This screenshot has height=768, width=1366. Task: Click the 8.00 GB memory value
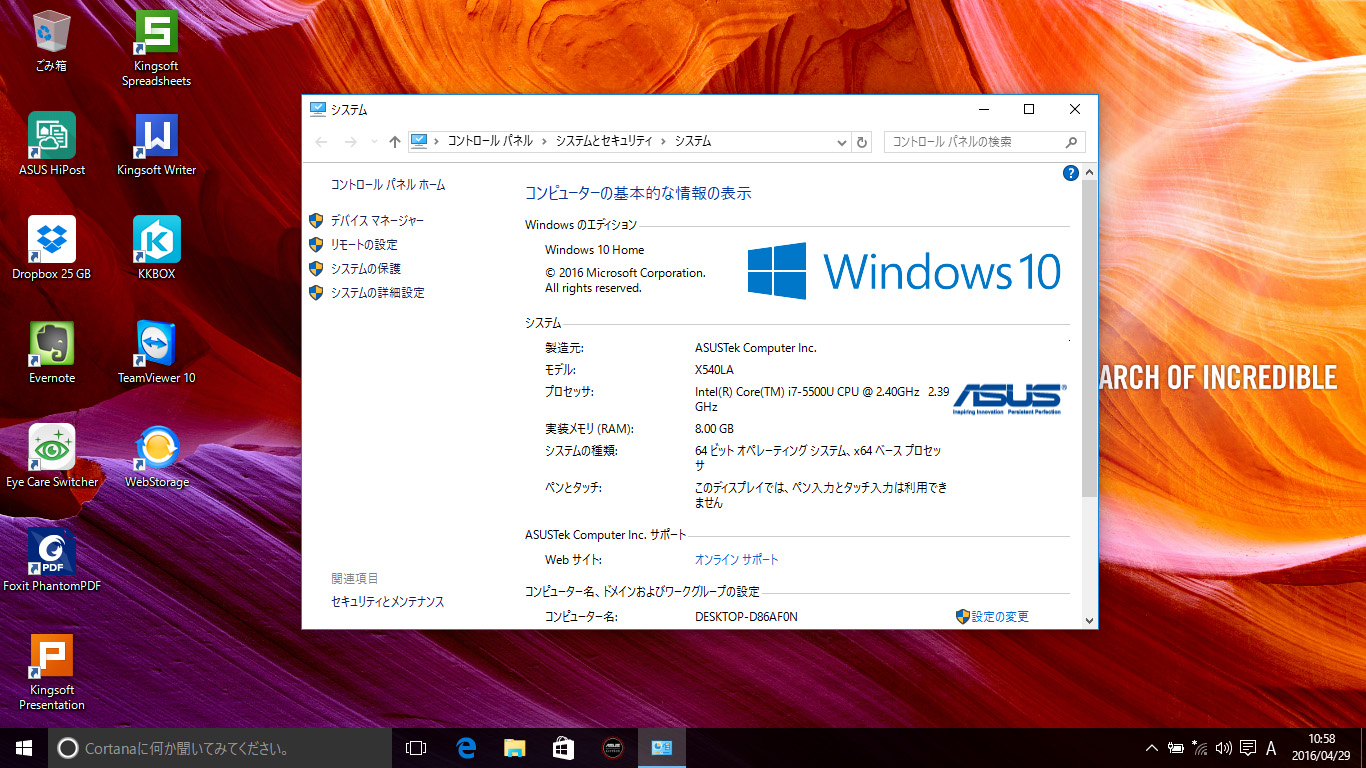pos(714,429)
